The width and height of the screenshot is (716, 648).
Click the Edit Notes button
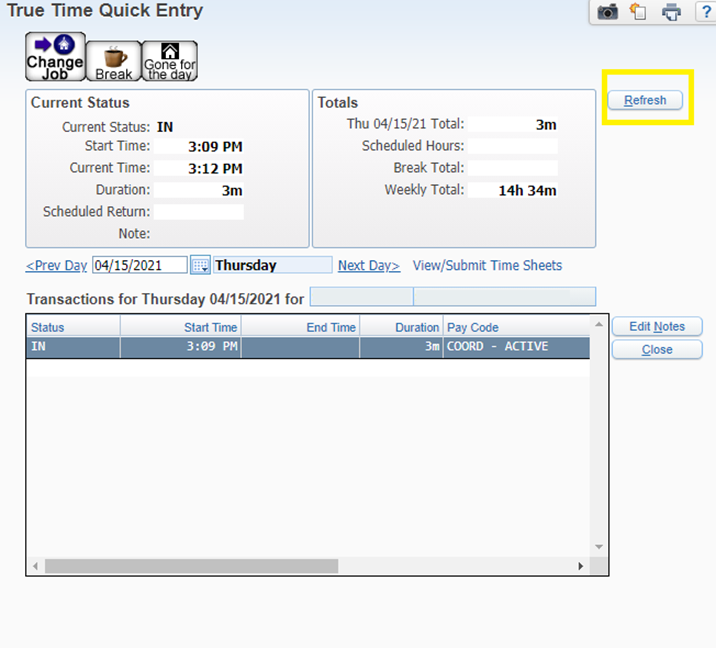(657, 327)
